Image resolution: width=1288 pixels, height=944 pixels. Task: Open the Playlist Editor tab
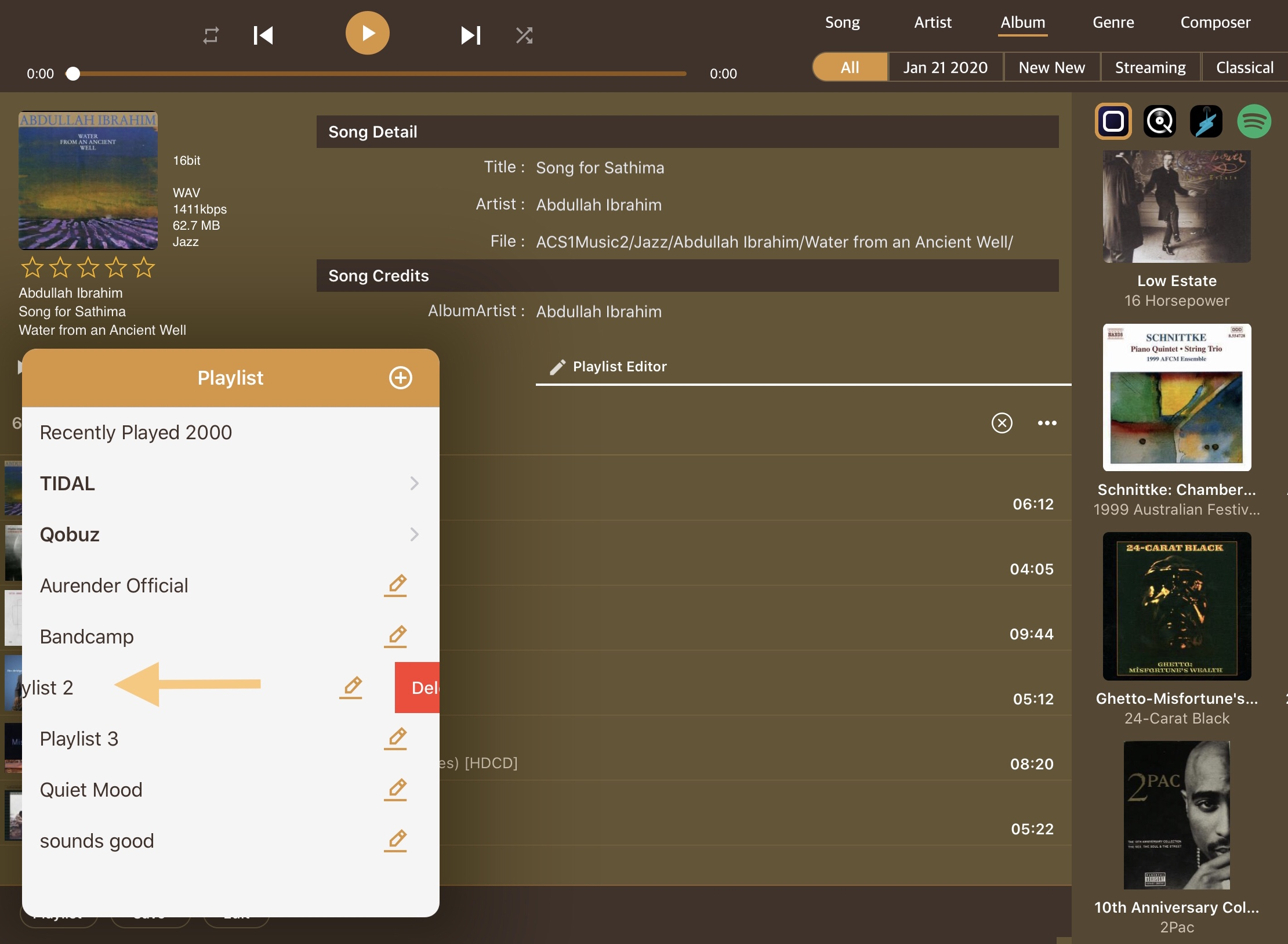coord(609,367)
